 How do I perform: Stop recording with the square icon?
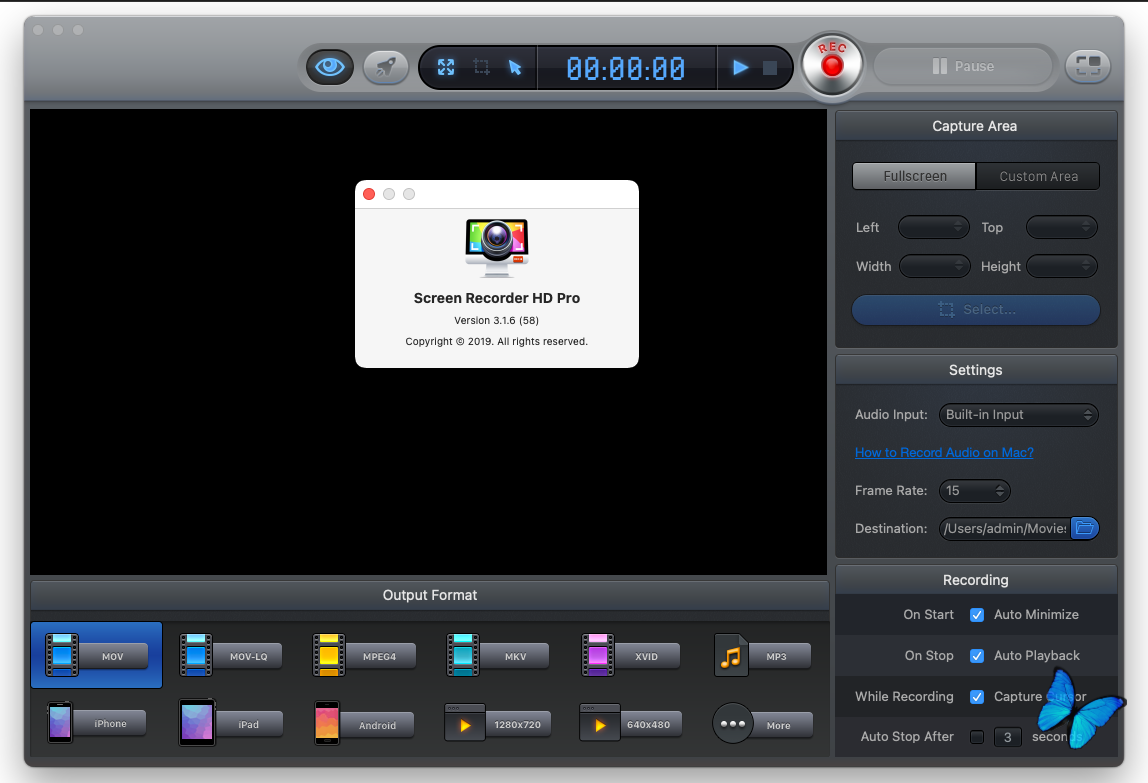coord(769,68)
